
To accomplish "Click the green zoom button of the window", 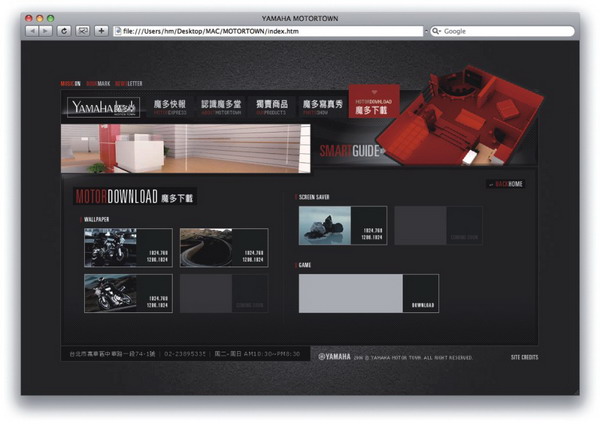I will click(x=51, y=18).
